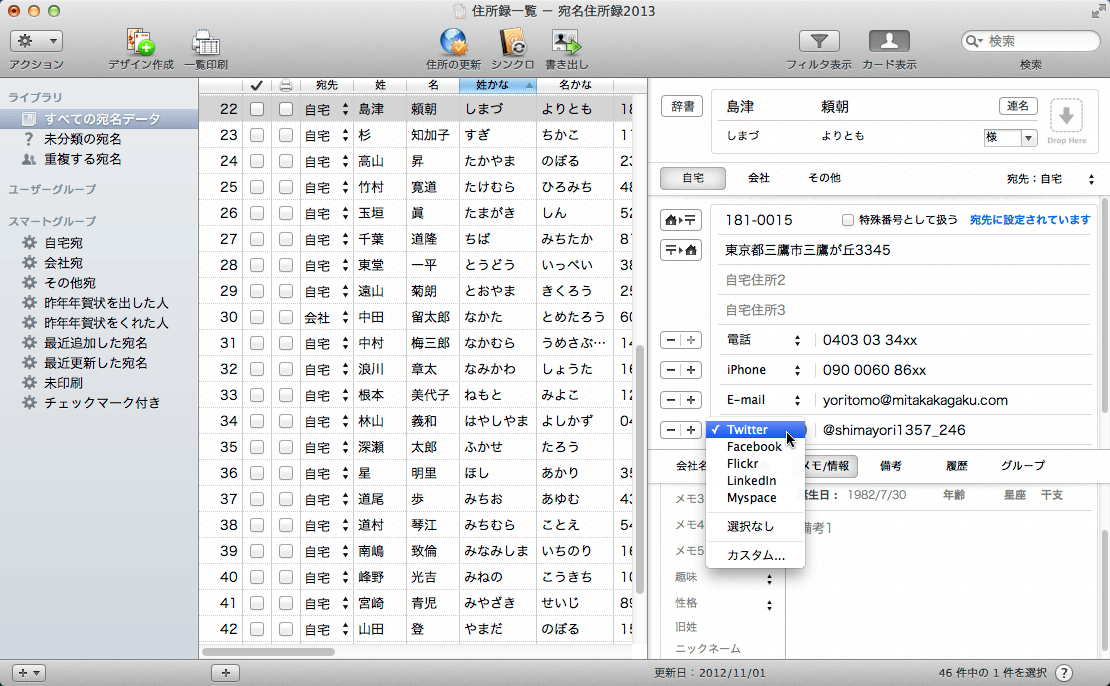Enable 特殊番号として扱う checkbox
This screenshot has height=686, width=1110.
click(847, 220)
